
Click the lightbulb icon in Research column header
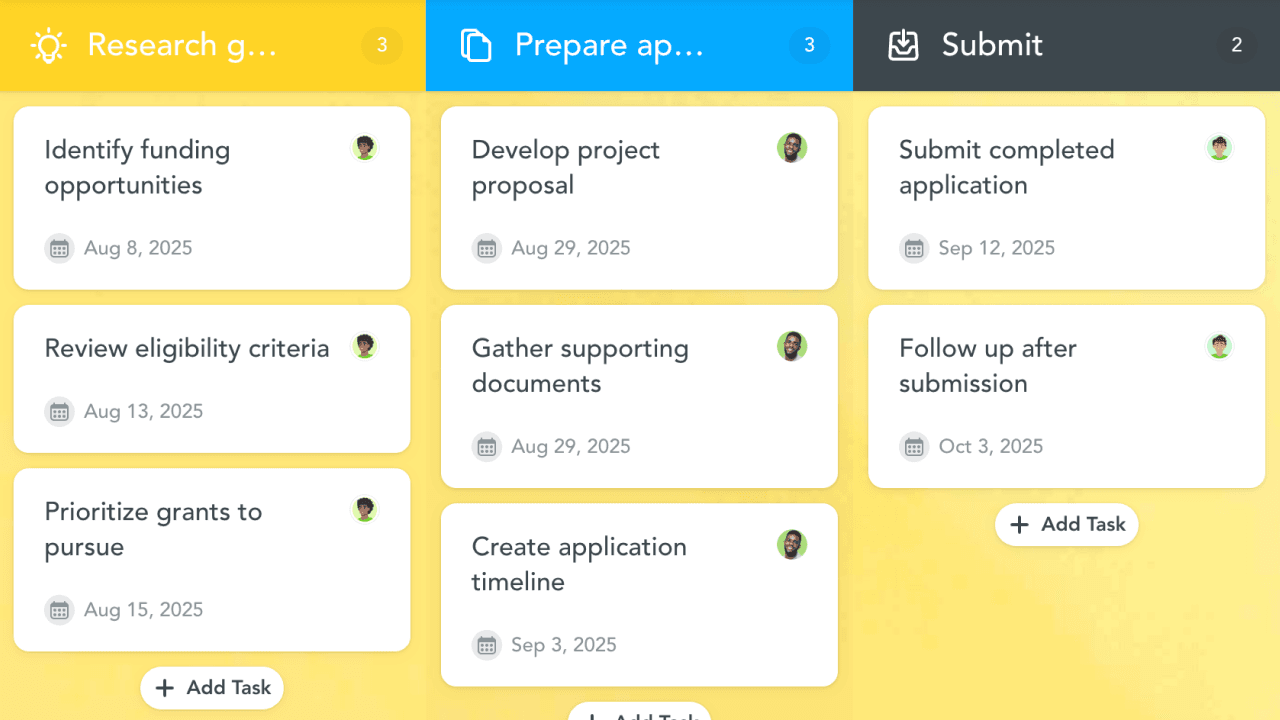pyautogui.click(x=48, y=45)
